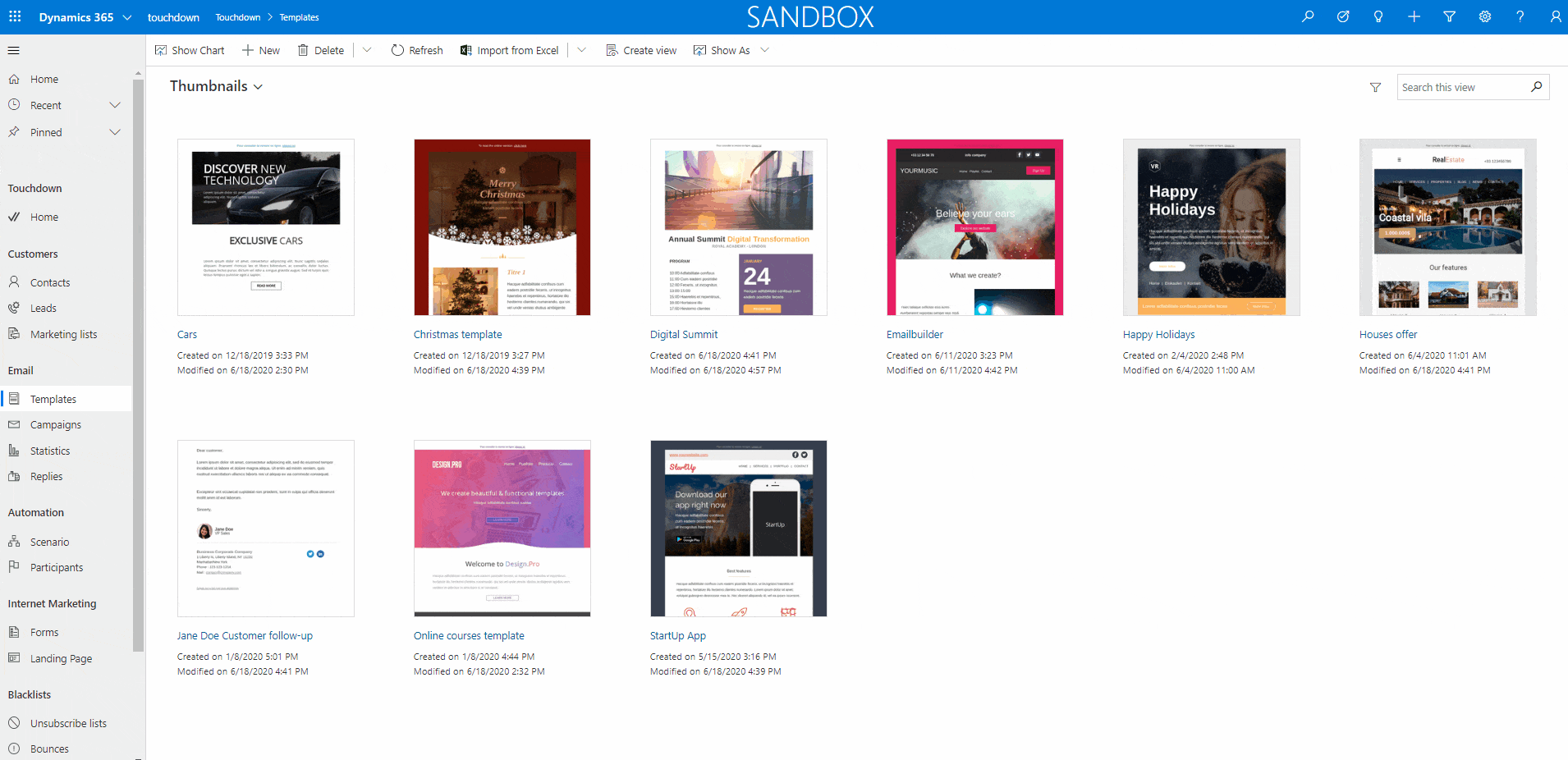This screenshot has height=760, width=1568.
Task: Click Import from Excel button
Action: [509, 50]
